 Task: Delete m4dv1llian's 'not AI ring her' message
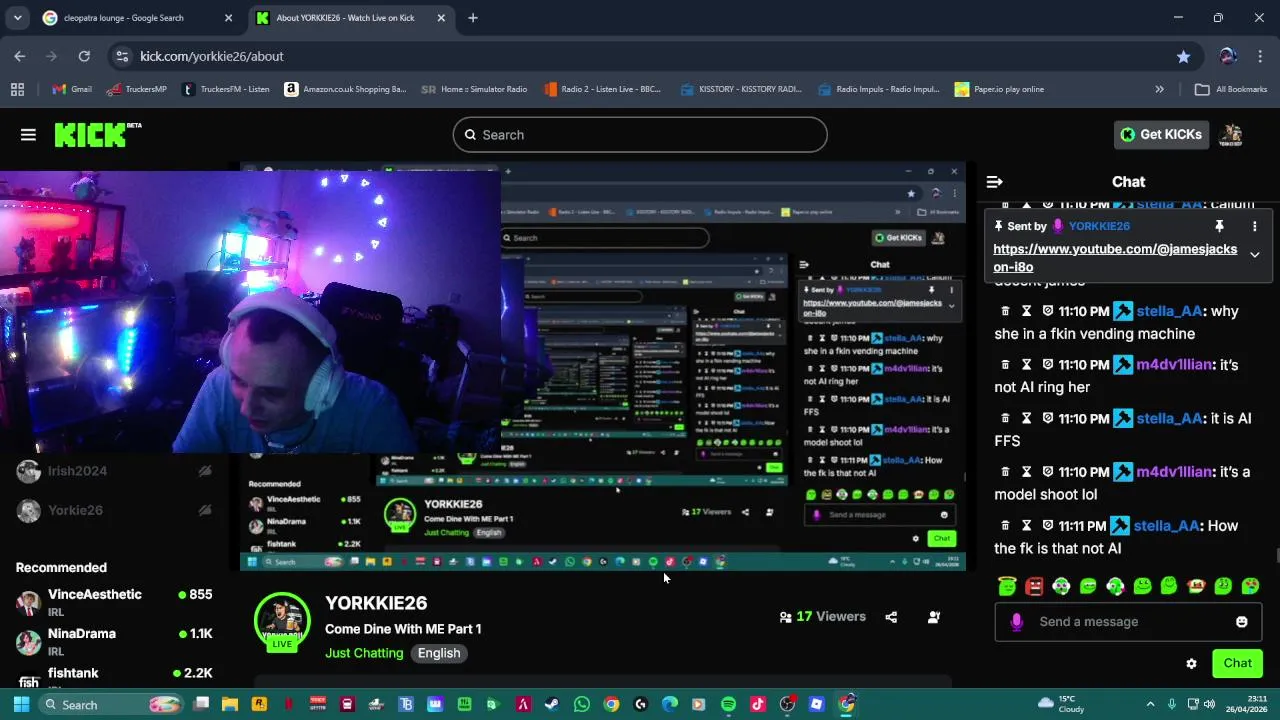(1005, 365)
